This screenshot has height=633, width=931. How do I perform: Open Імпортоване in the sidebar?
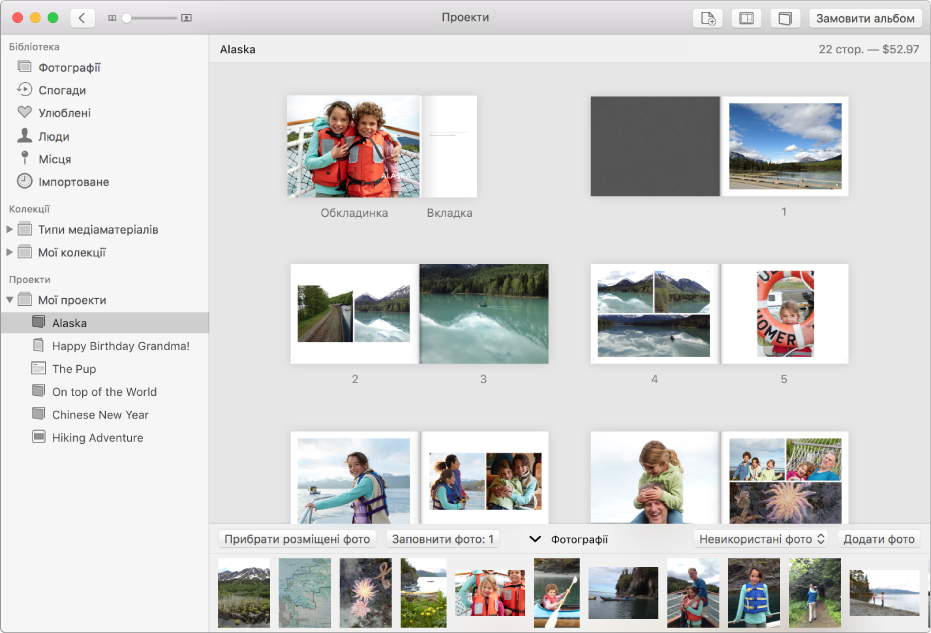point(73,182)
